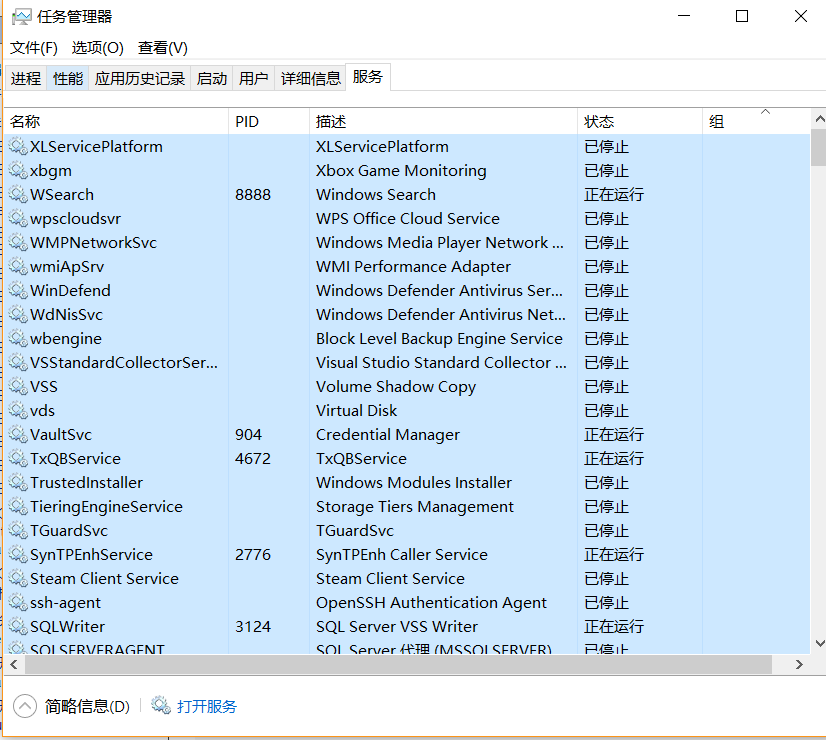Click the gear icon beside SQLWriter
Image resolution: width=826 pixels, height=740 pixels.
(x=18, y=626)
